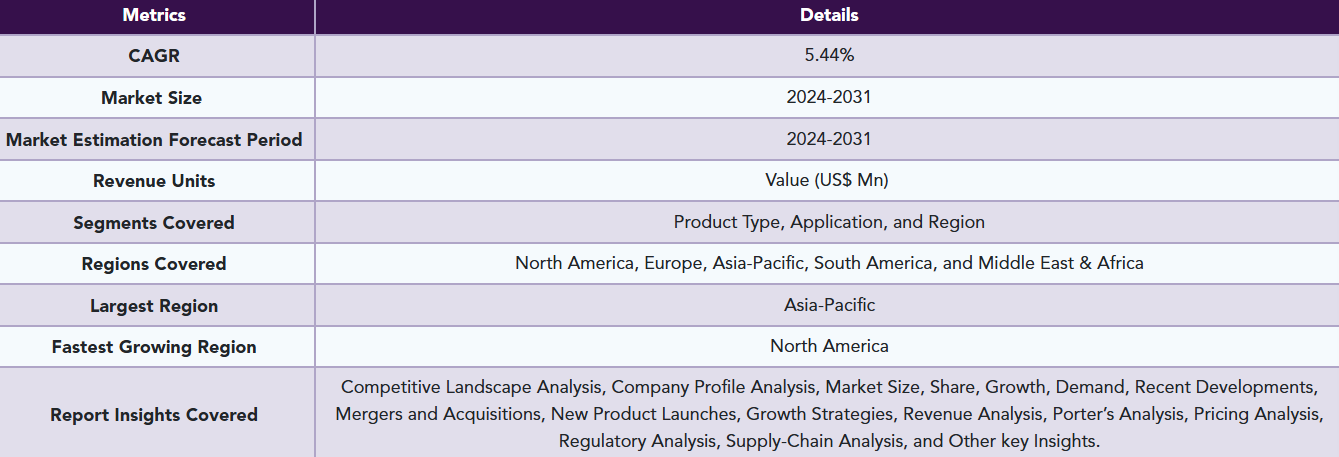
Task: Click Product Type, Application, and Region text
Action: click(829, 222)
